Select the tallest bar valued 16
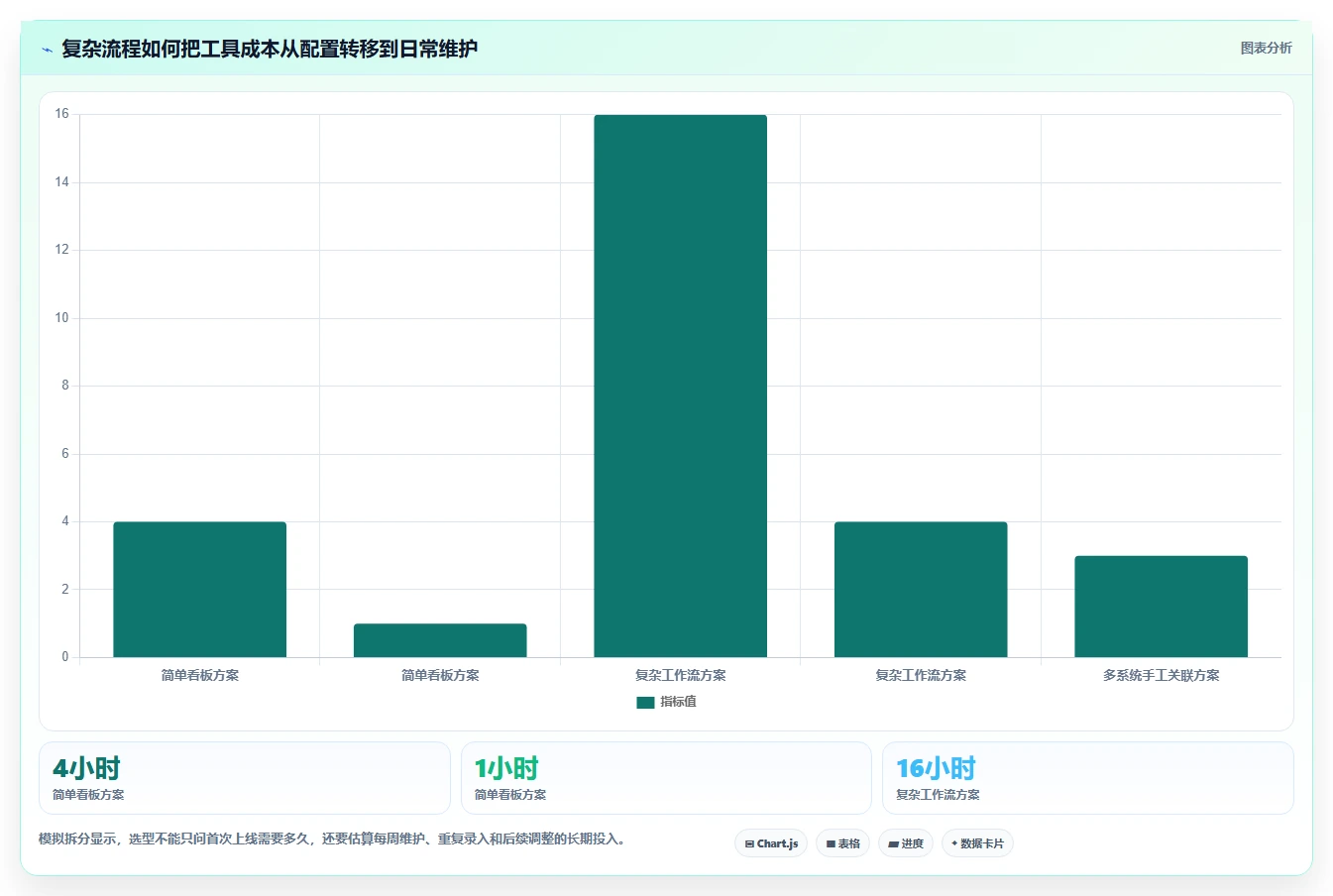The image size is (1333, 896). 680,386
